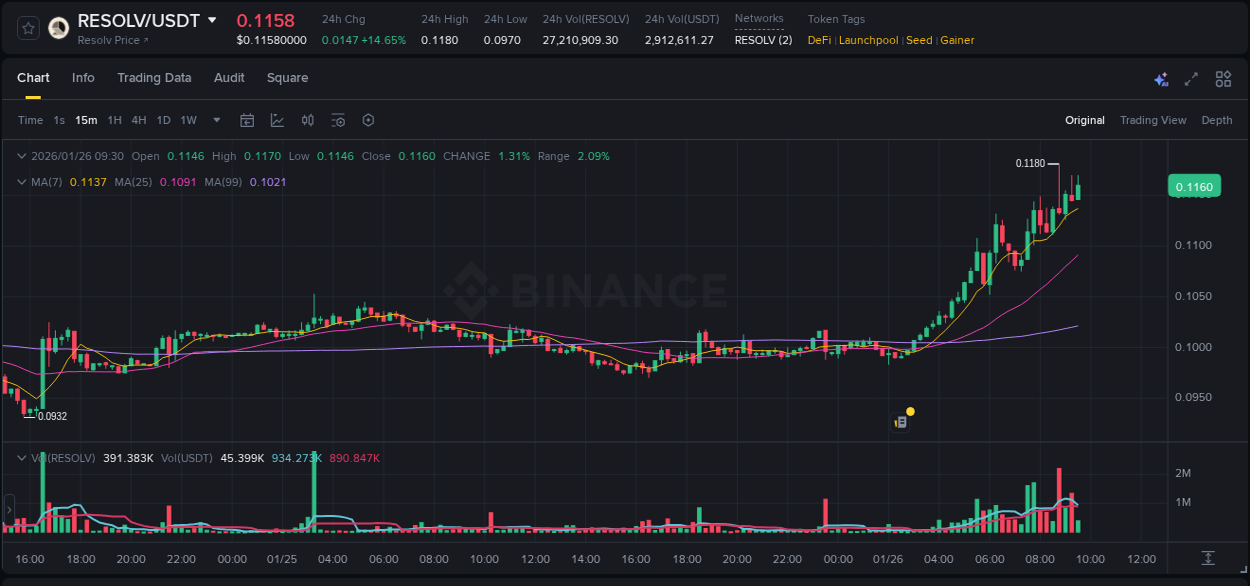The width and height of the screenshot is (1250, 586).
Task: Open the indicators visibility icon
Action: [338, 120]
